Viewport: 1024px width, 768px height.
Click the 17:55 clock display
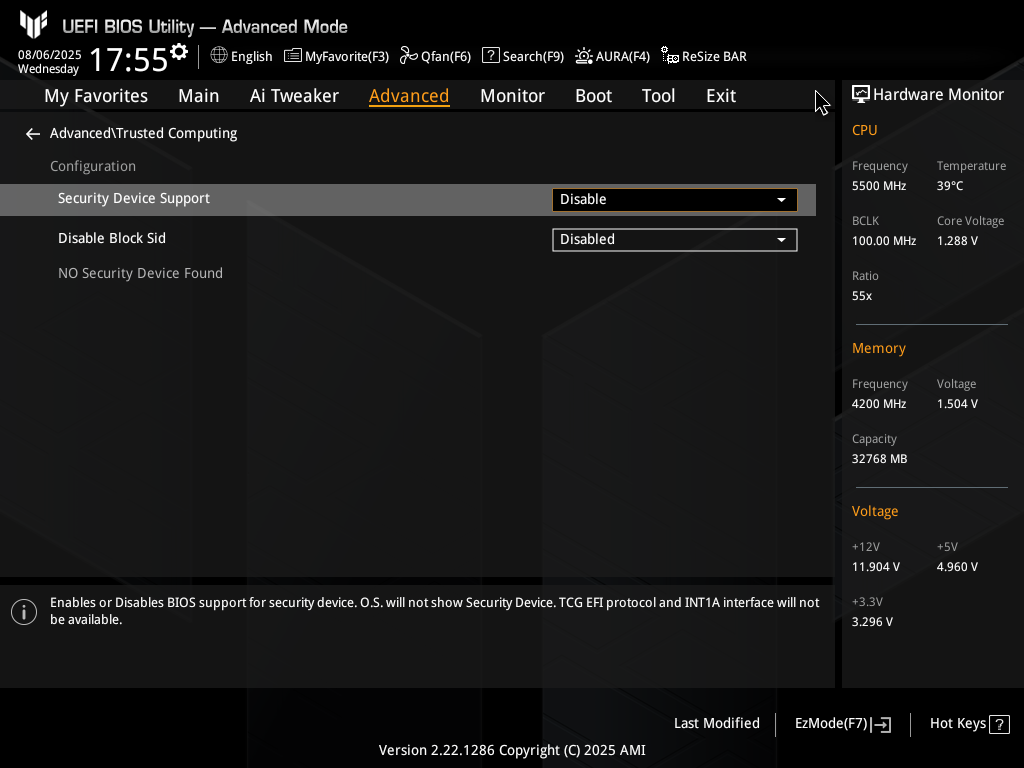pos(129,60)
